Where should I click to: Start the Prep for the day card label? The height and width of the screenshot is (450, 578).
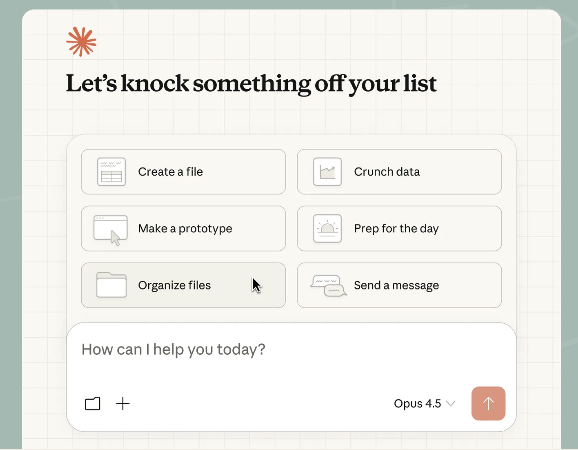(396, 229)
